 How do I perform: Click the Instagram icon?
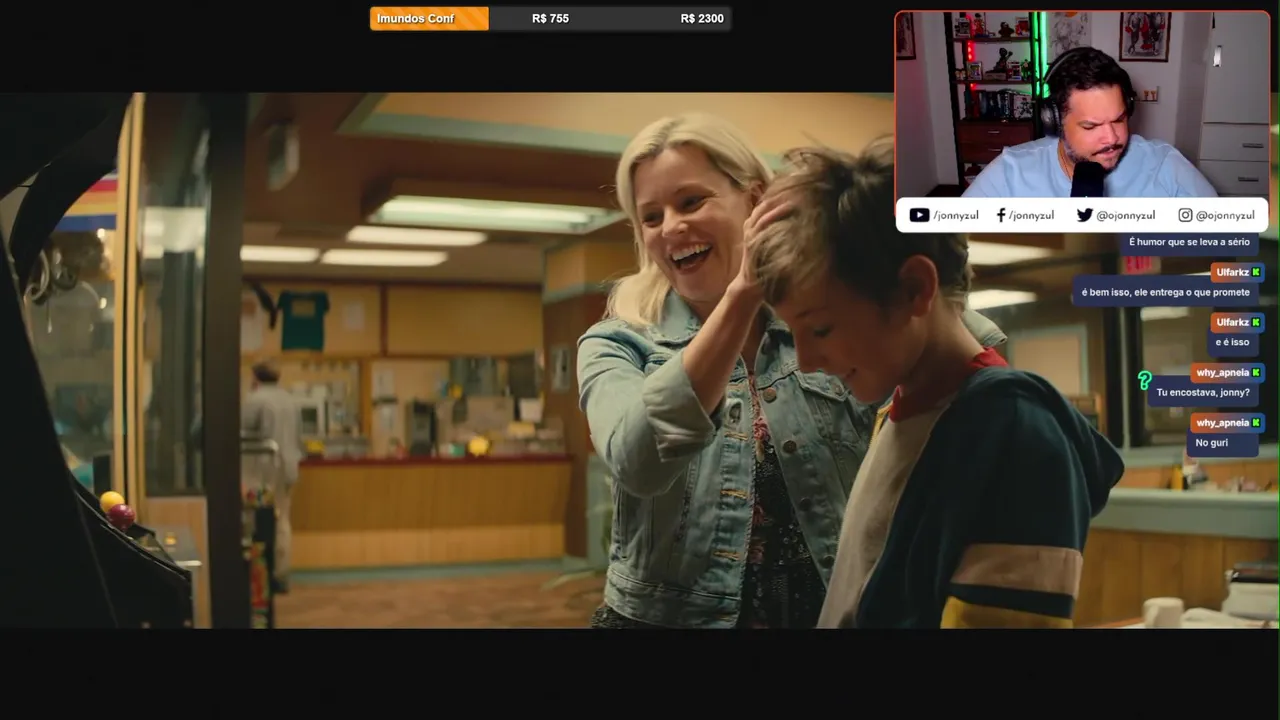pos(1185,215)
